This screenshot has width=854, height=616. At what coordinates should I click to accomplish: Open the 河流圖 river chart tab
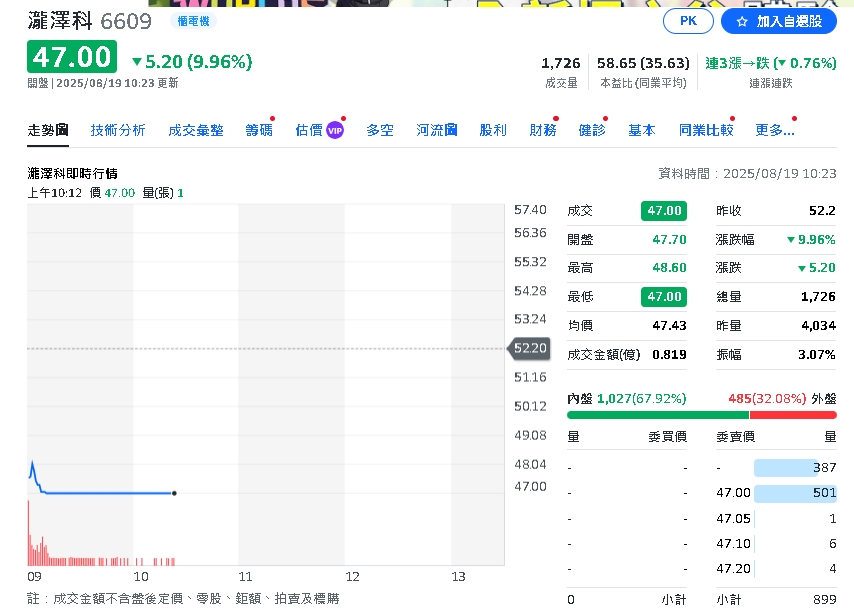pyautogui.click(x=436, y=129)
